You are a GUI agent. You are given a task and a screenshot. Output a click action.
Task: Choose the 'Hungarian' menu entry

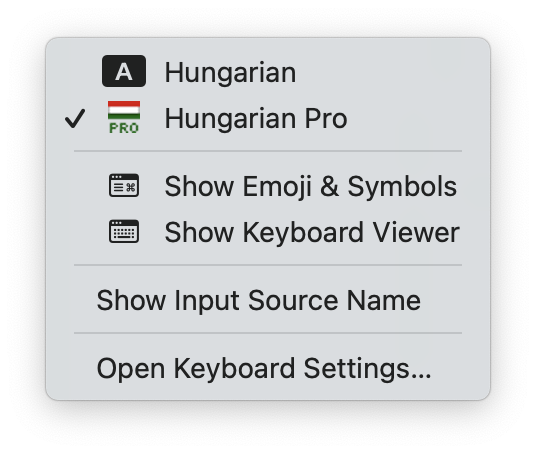tap(230, 72)
